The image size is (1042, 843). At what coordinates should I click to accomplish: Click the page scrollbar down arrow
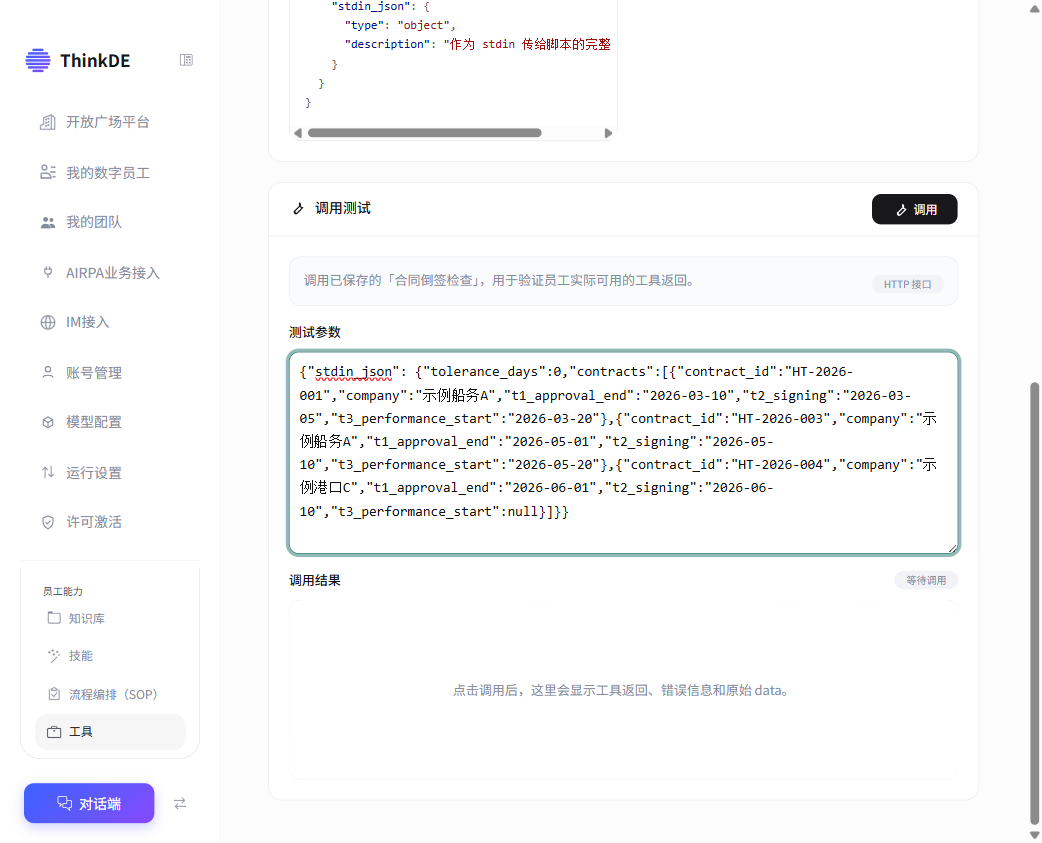click(1035, 835)
